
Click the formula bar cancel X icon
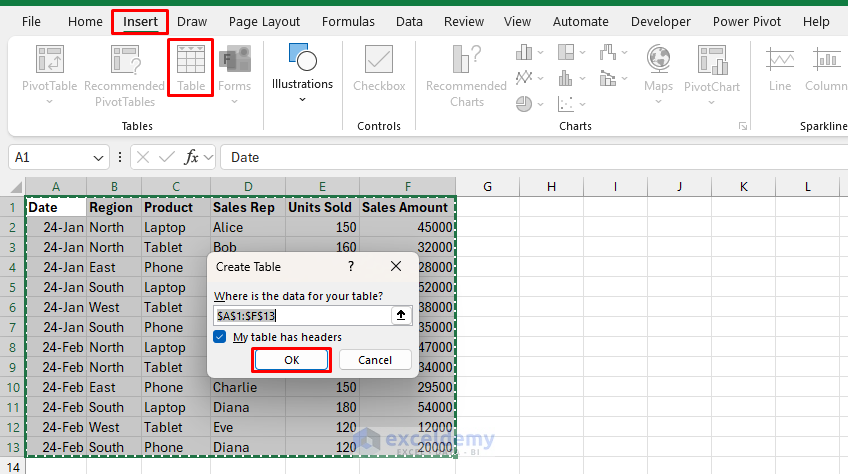point(143,157)
